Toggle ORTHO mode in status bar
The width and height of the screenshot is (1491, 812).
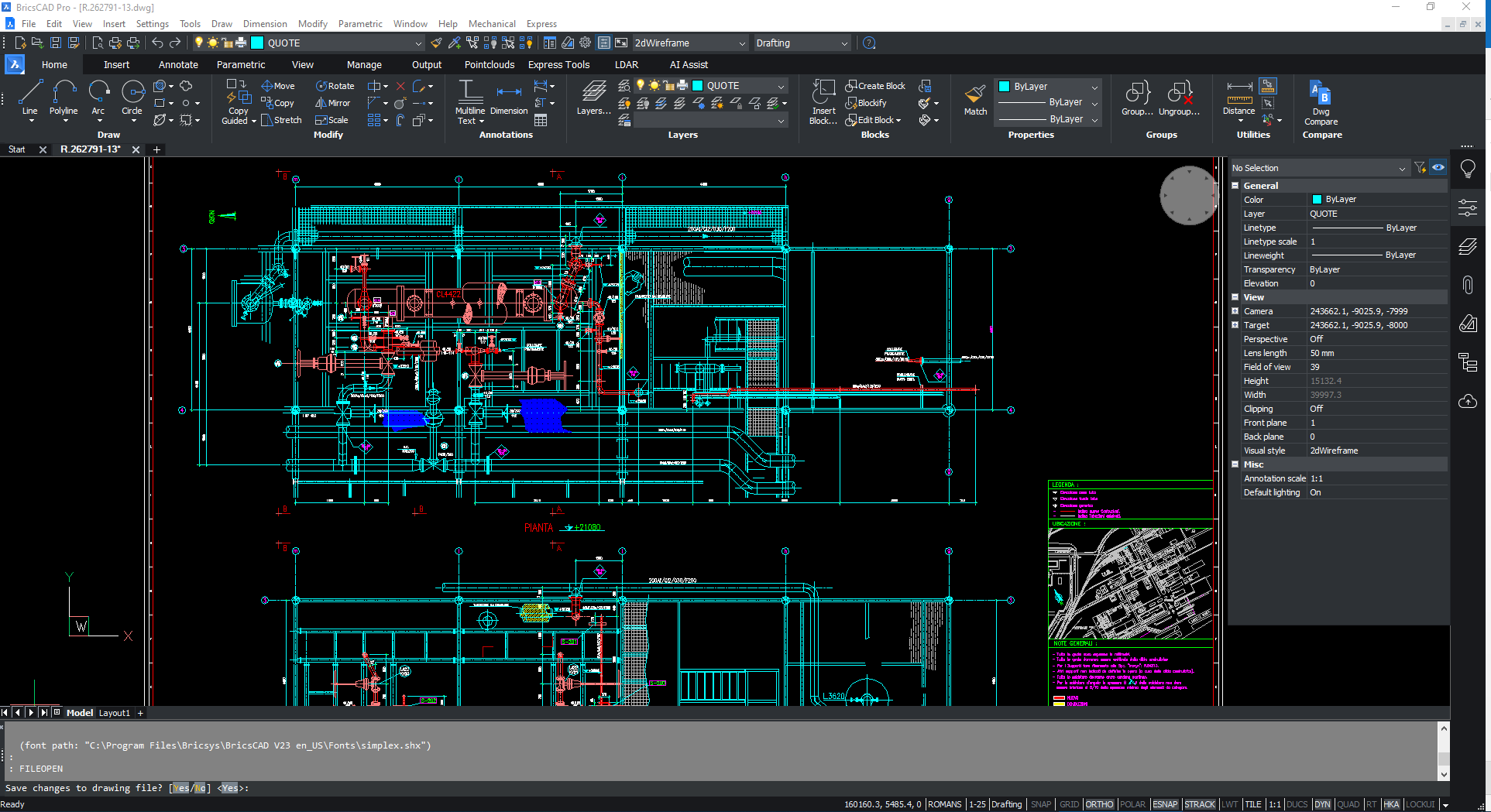pos(1098,804)
